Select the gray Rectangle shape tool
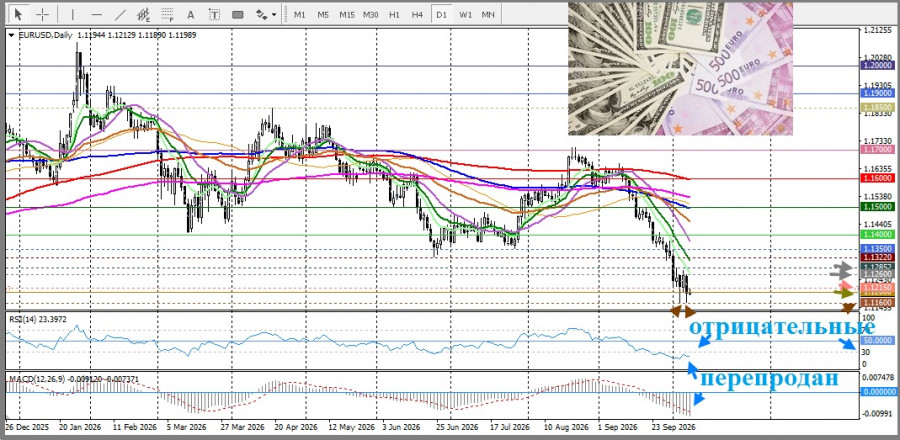This screenshot has height=440, width=900. click(238, 14)
